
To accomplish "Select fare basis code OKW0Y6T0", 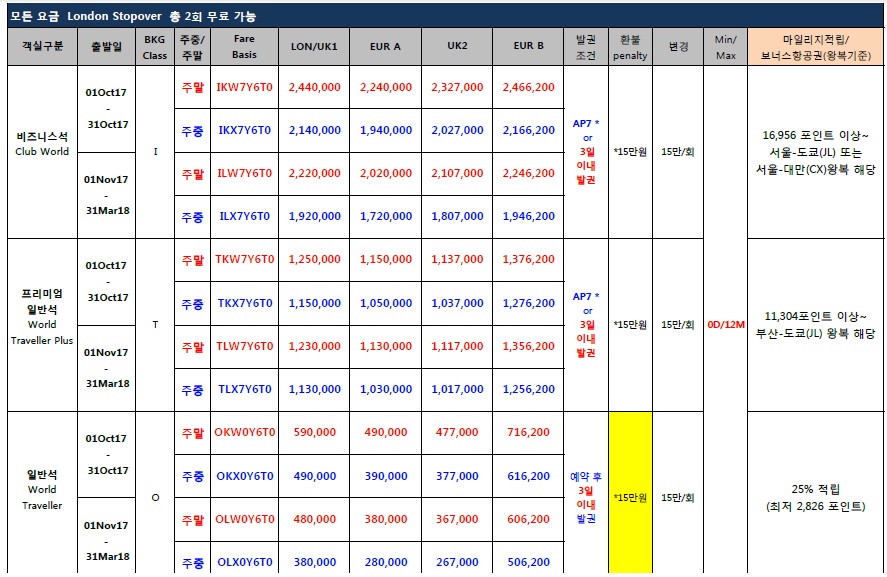I will (x=244, y=433).
